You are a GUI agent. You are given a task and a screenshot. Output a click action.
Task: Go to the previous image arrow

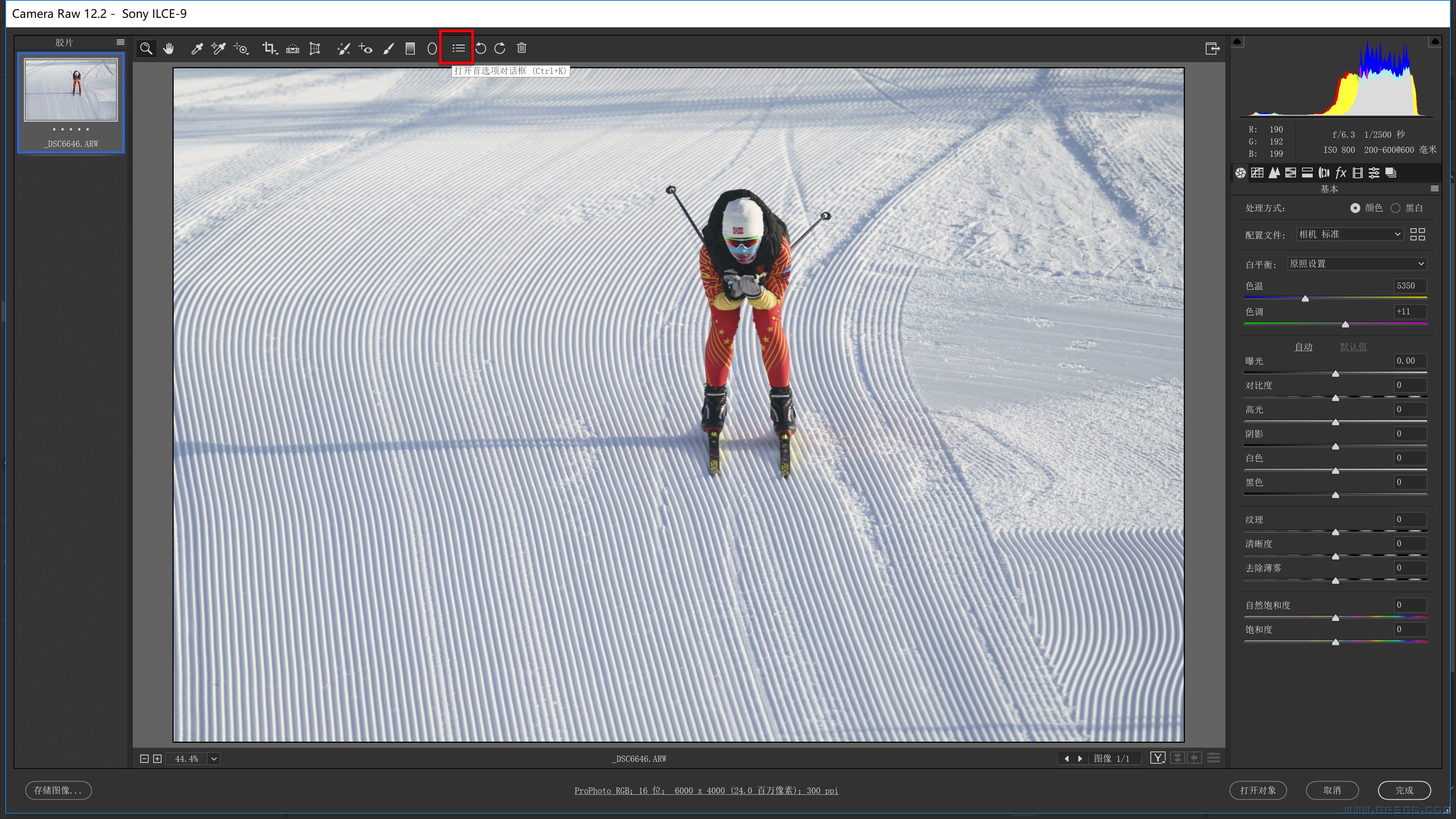[1066, 758]
